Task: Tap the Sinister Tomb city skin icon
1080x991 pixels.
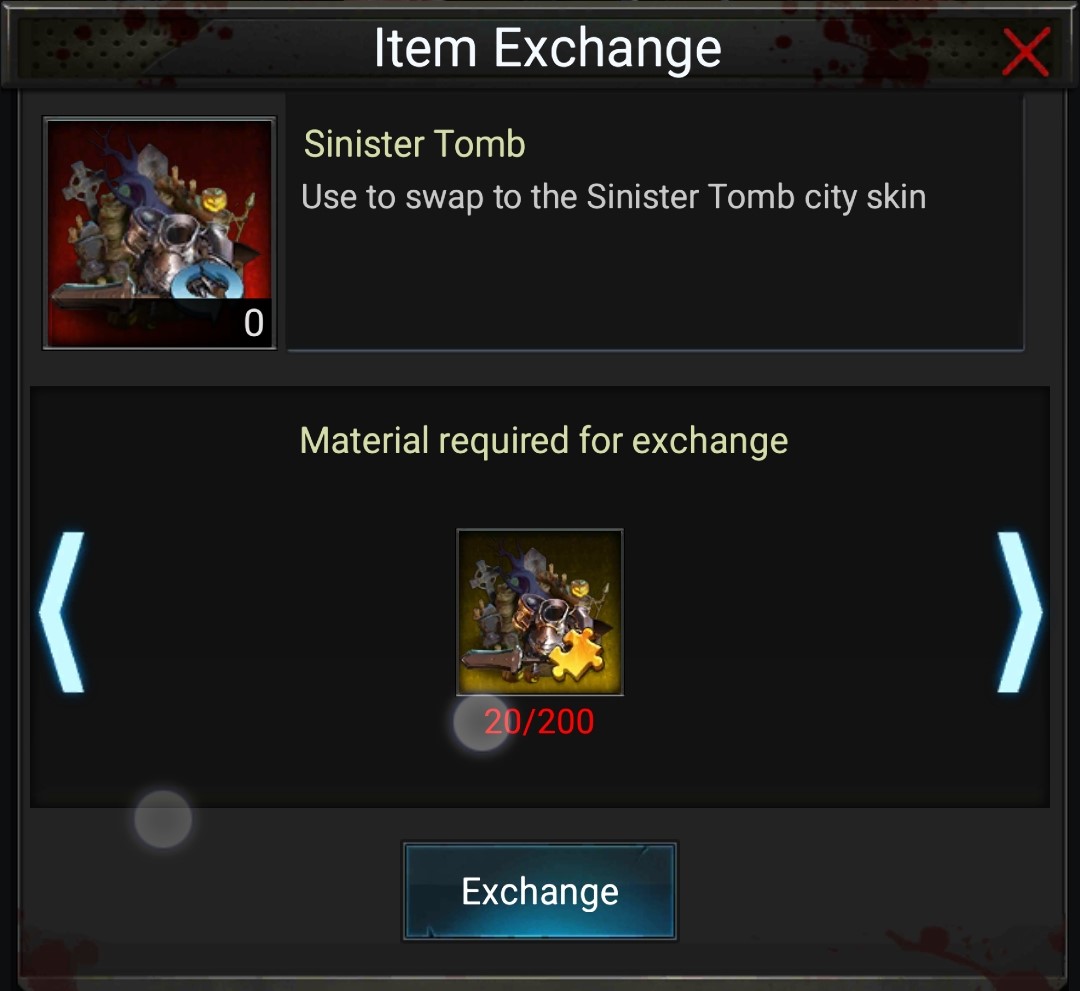Action: pos(160,233)
